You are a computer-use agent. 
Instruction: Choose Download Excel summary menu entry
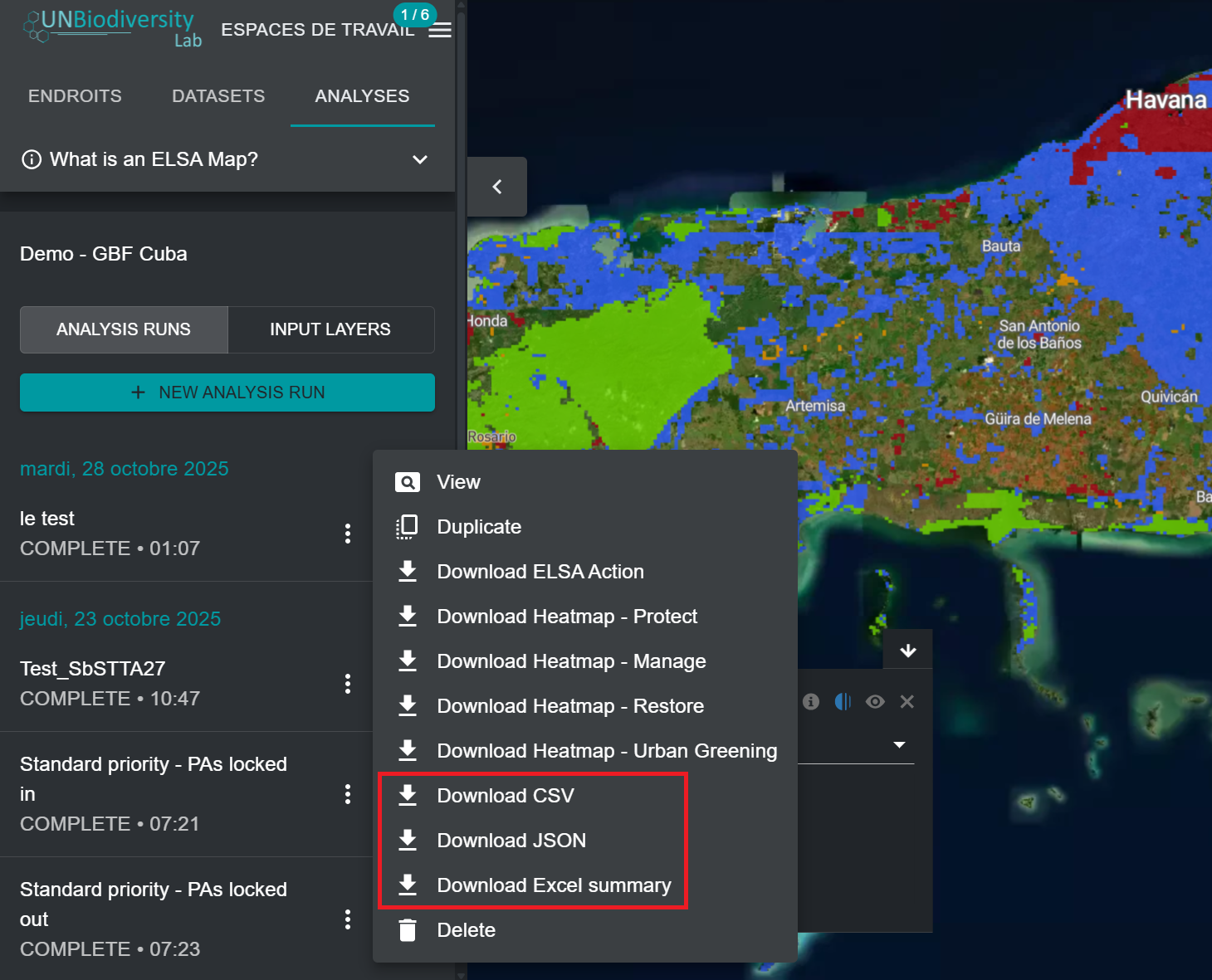click(x=554, y=885)
